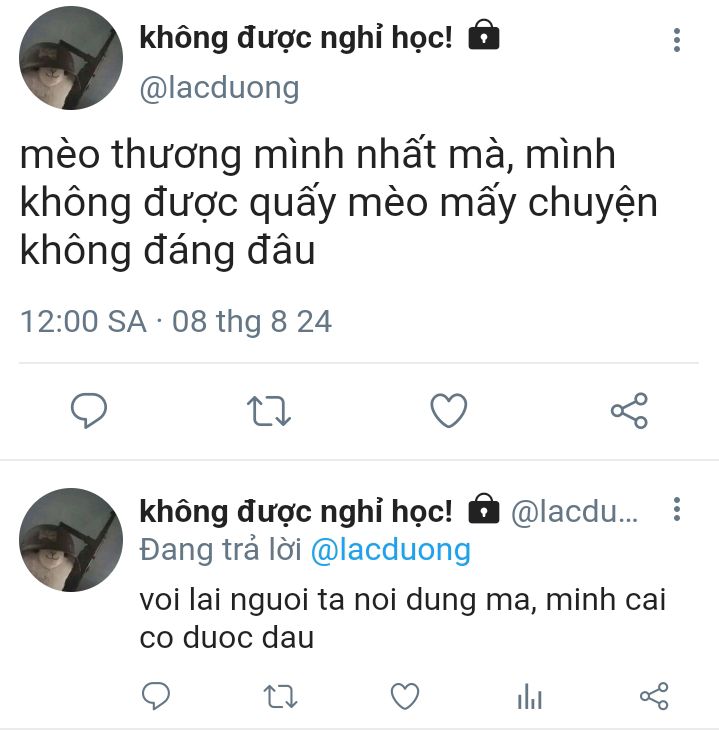Viewport: 719px width, 730px height.
Task: Like the reply tweet
Action: coord(405,696)
